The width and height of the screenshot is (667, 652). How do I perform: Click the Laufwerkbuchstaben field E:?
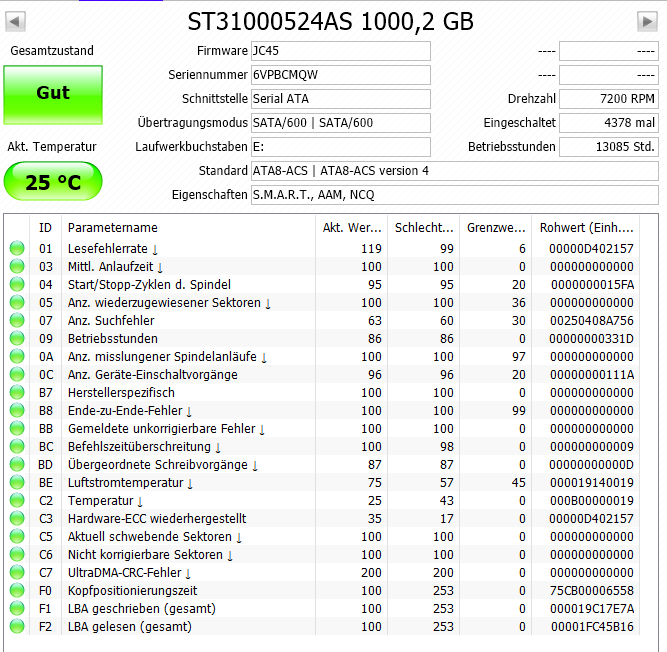(341, 147)
